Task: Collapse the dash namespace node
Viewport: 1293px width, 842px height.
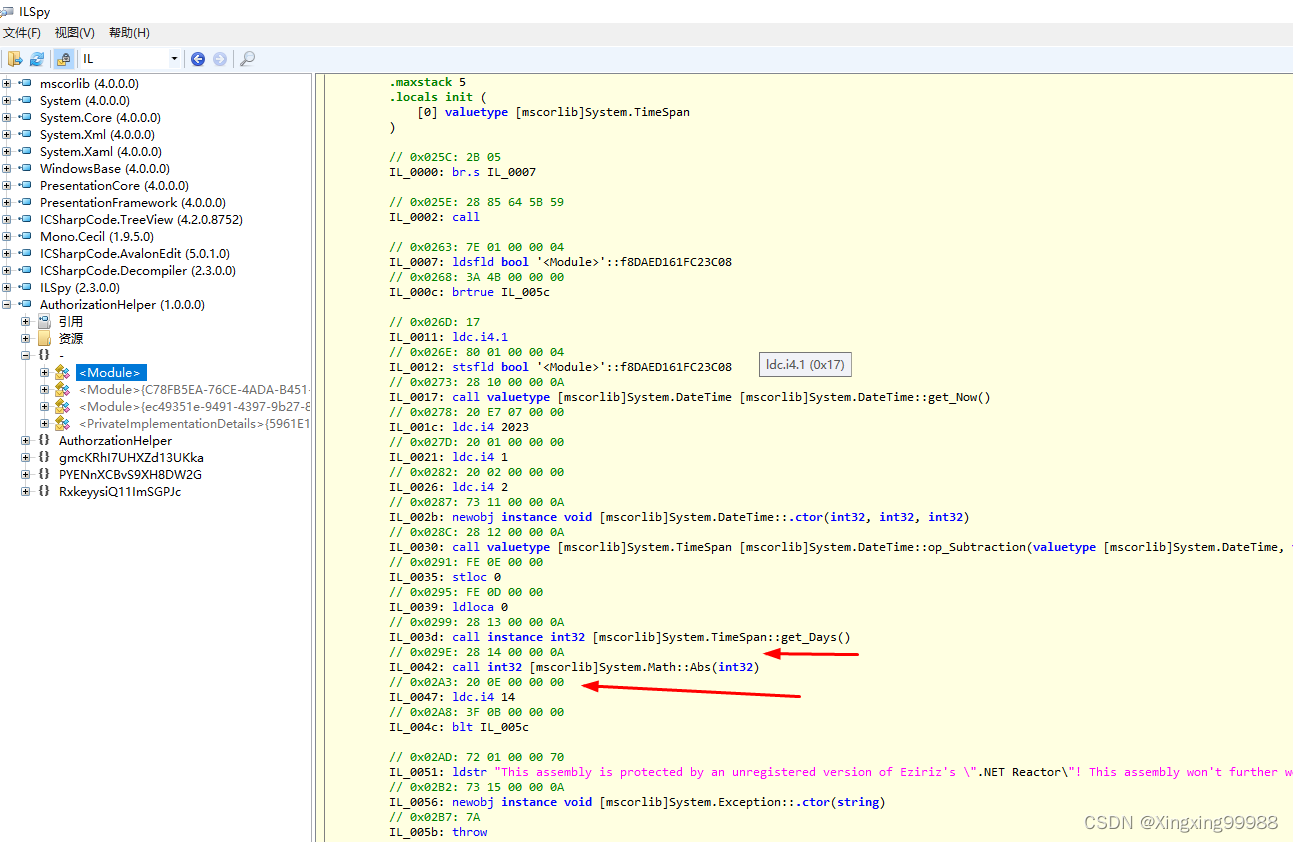Action: coord(25,355)
